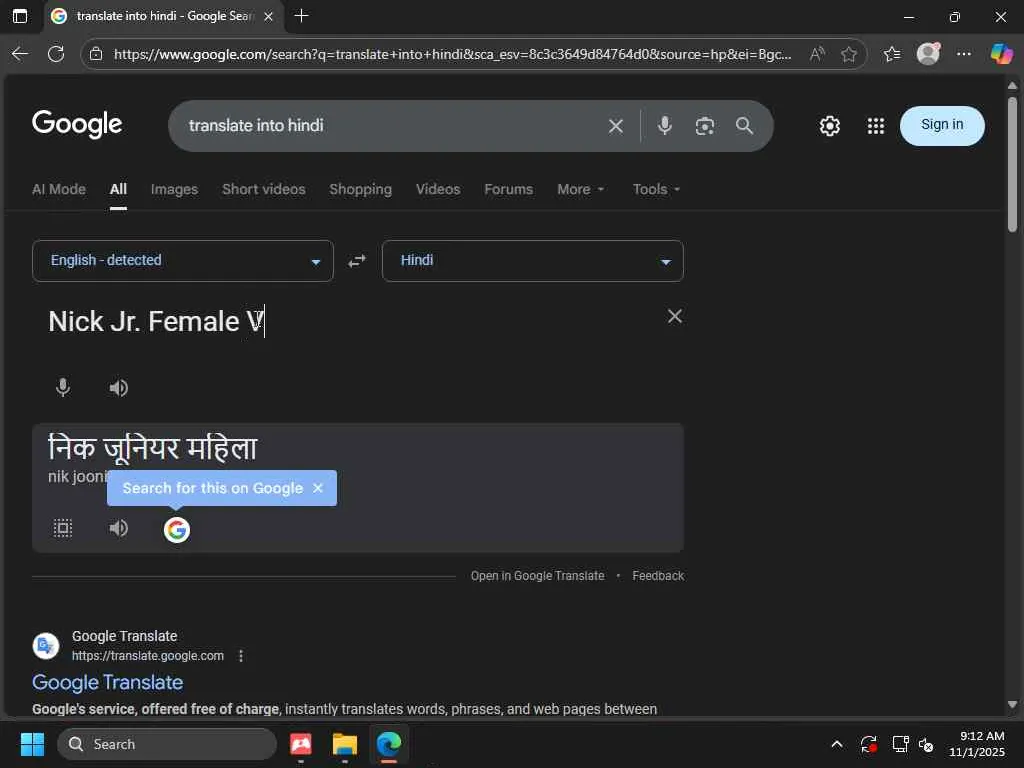
Task: Click the Google Translate favicon
Action: (x=46, y=646)
